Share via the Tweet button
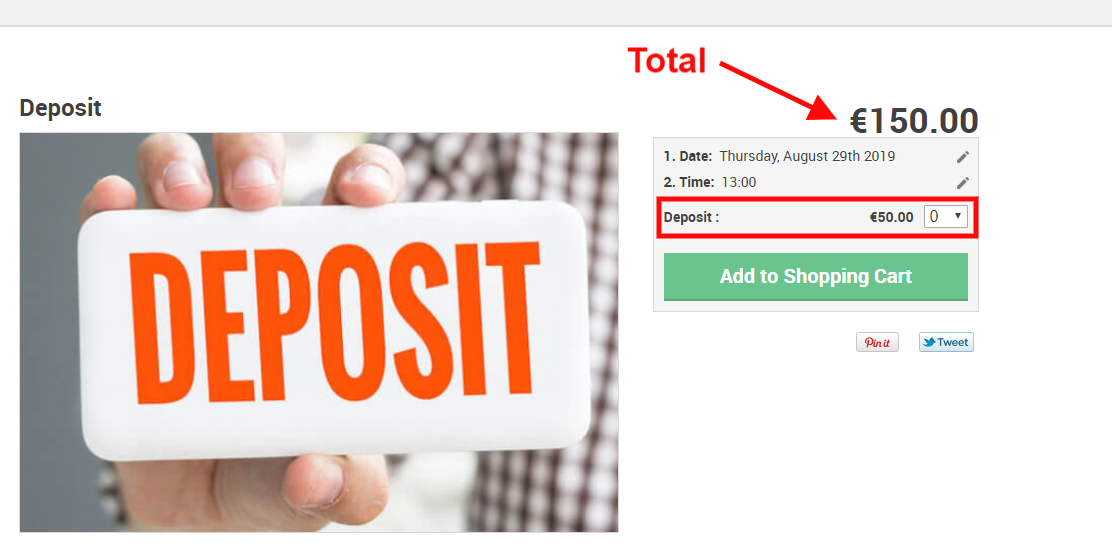This screenshot has width=1112, height=547. pyautogui.click(x=946, y=342)
